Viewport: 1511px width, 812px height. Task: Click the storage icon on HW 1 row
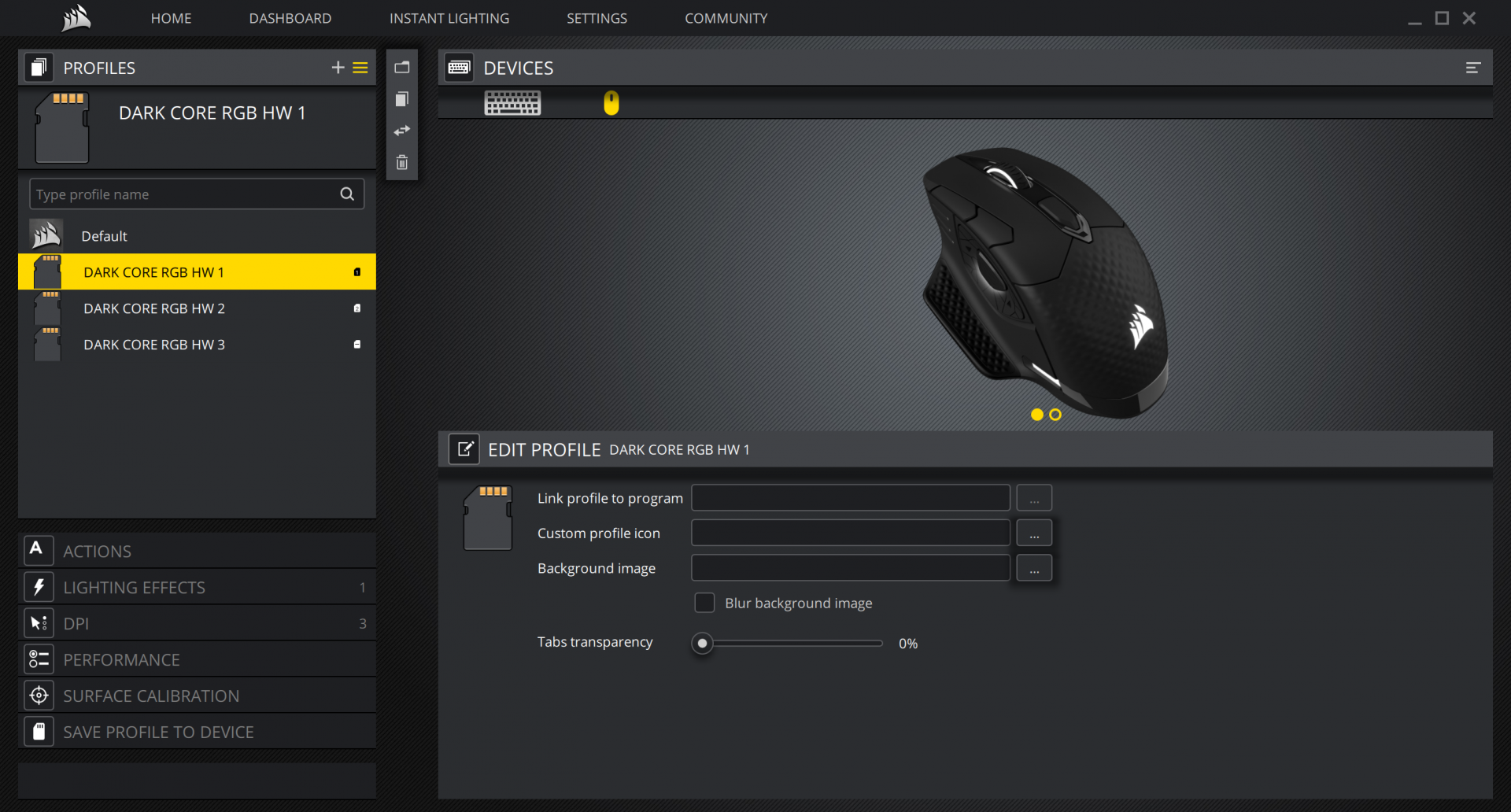point(357,272)
